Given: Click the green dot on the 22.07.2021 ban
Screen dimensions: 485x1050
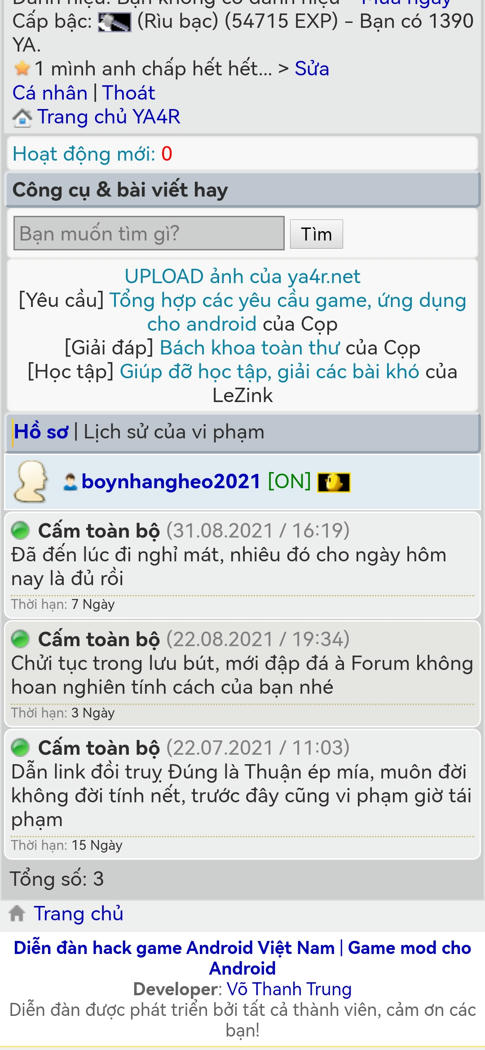Looking at the screenshot, I should (21, 747).
